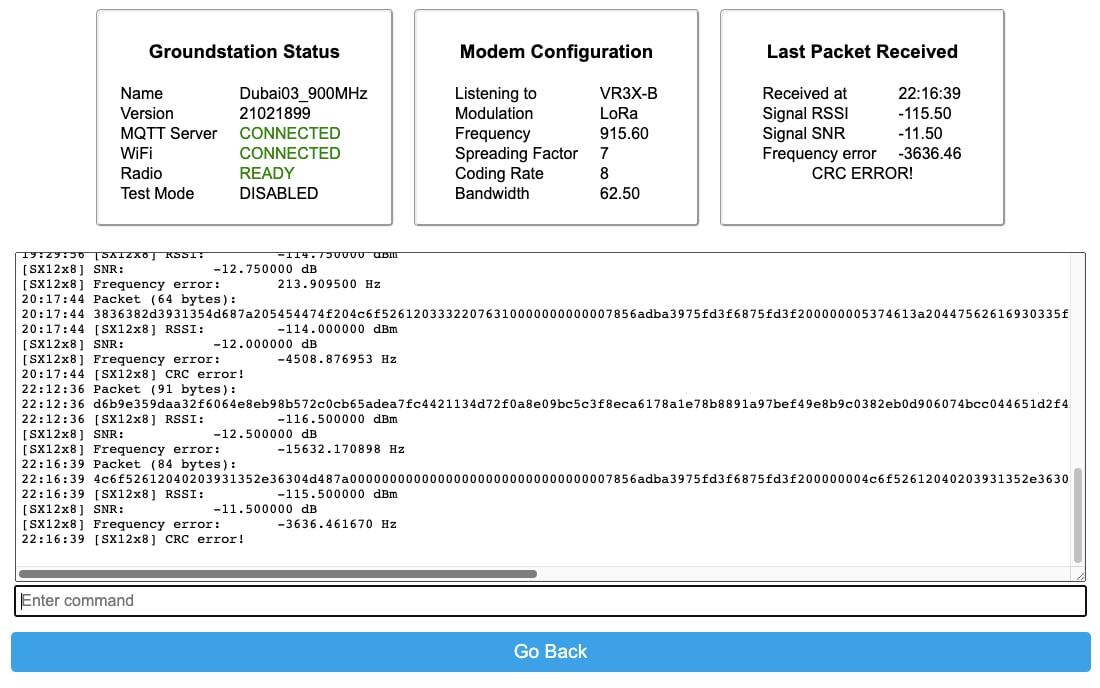Click the Modem Configuration heading
Viewport: 1100px width, 688px height.
(x=556, y=52)
